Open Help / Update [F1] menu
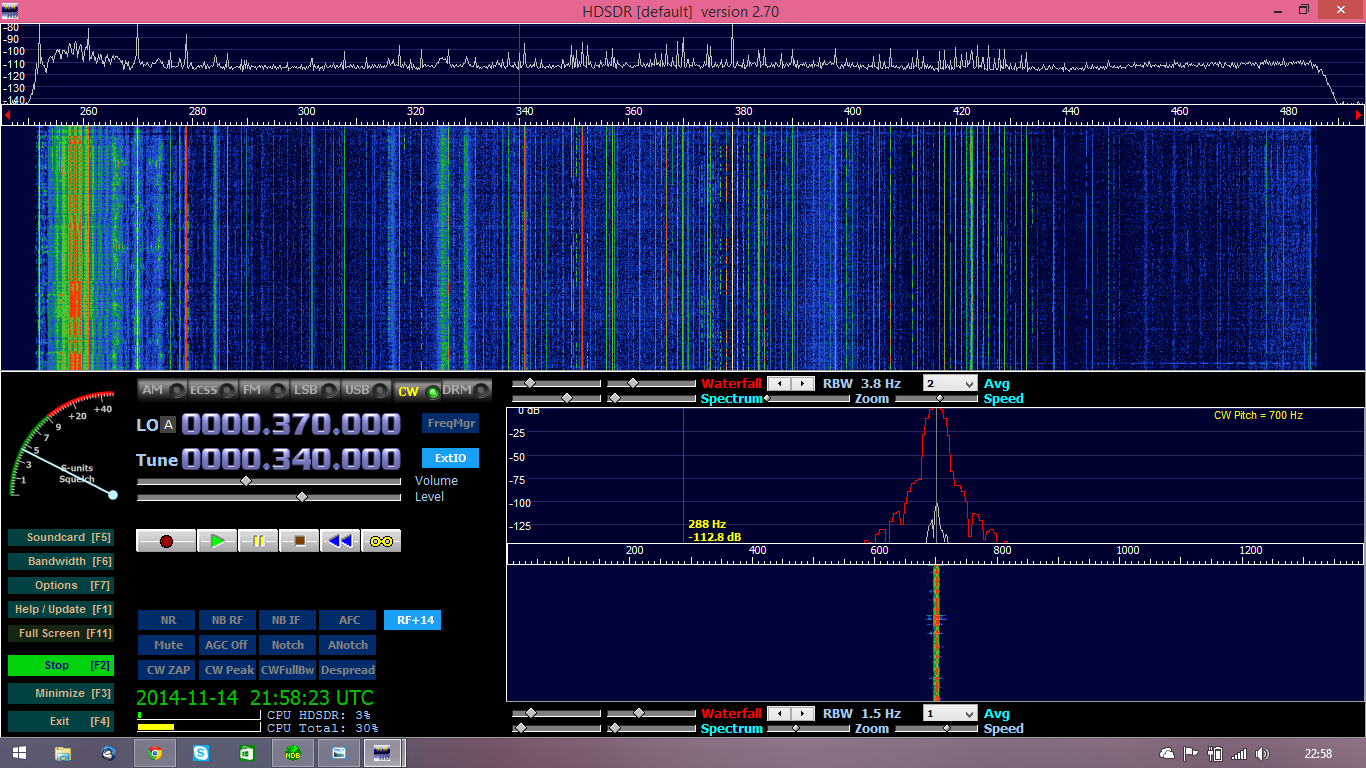The image size is (1366, 768). pos(60,609)
